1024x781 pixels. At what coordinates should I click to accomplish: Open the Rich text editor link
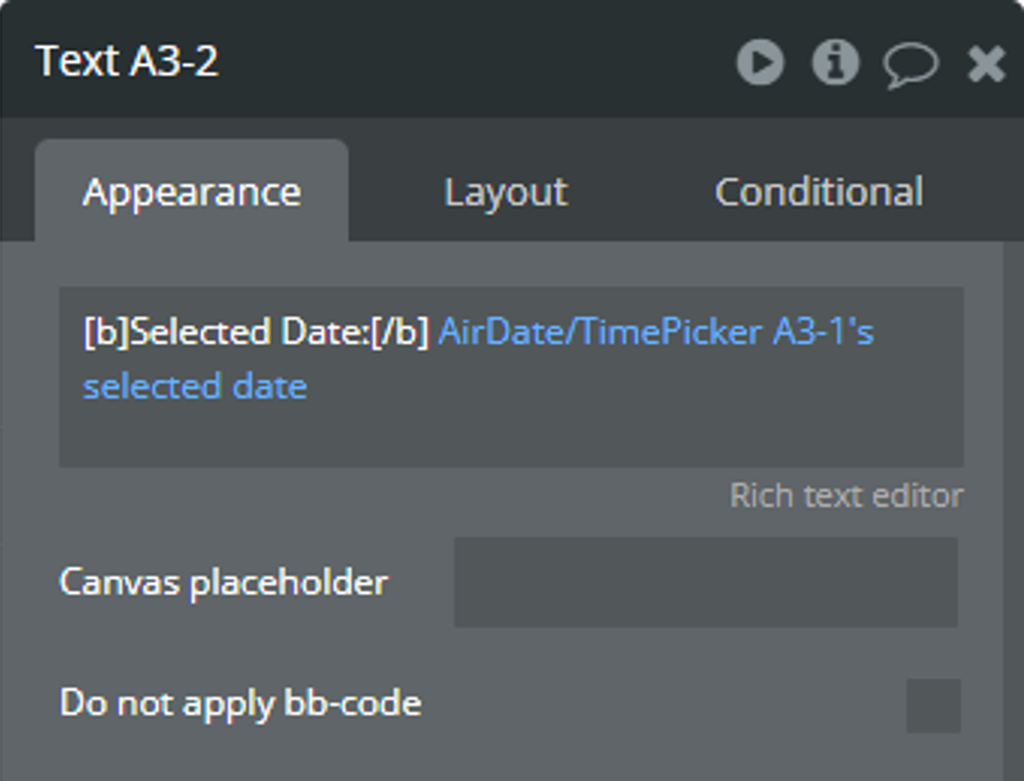pyautogui.click(x=846, y=496)
